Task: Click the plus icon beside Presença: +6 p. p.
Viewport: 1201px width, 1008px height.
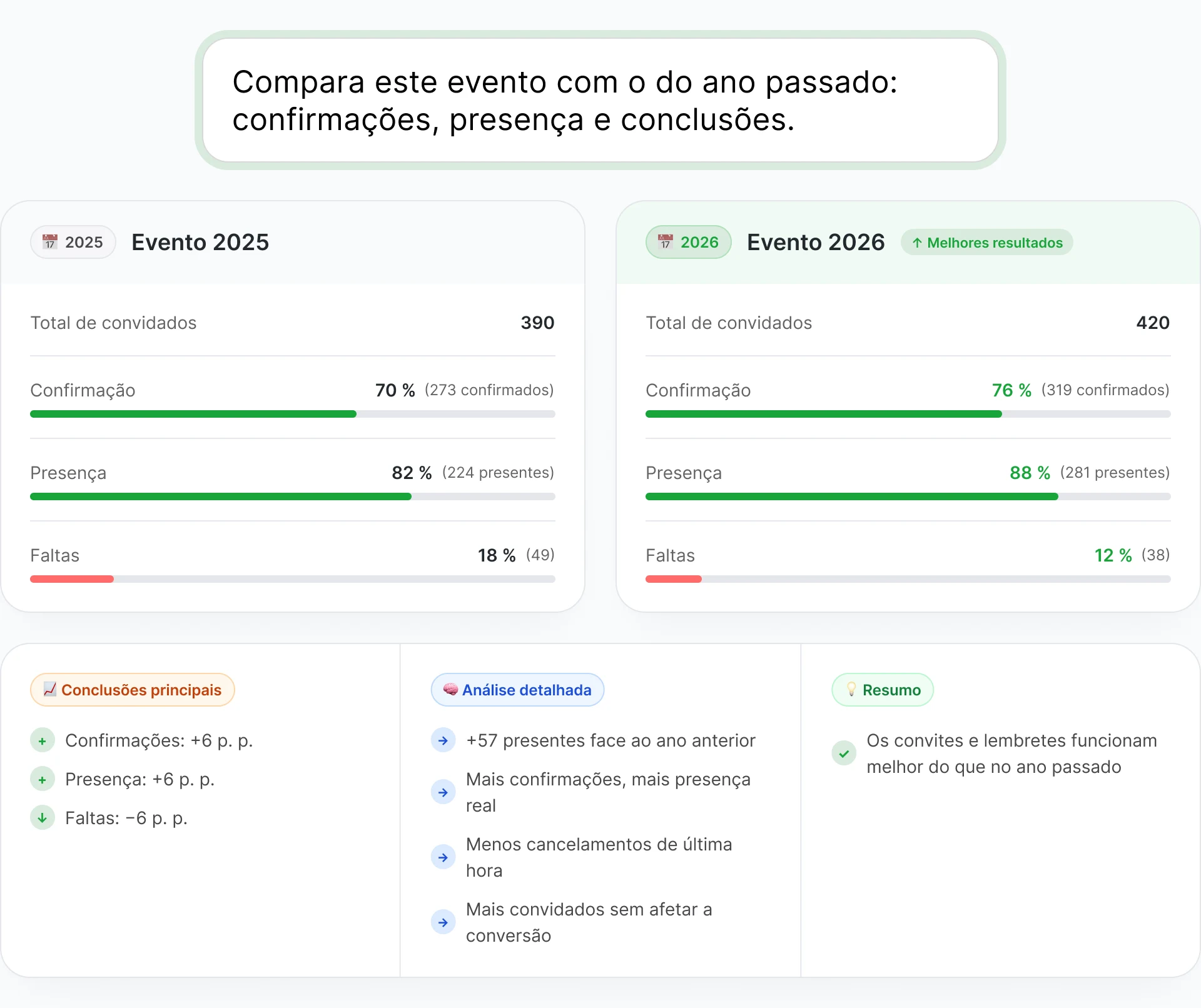Action: tap(43, 780)
